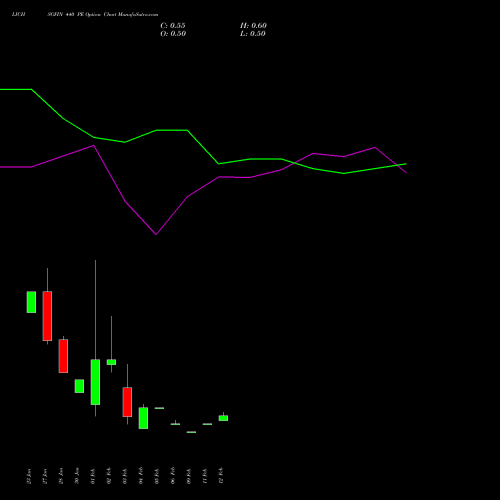Click the 30 Jan date label
500x500 pixels.
(77, 476)
